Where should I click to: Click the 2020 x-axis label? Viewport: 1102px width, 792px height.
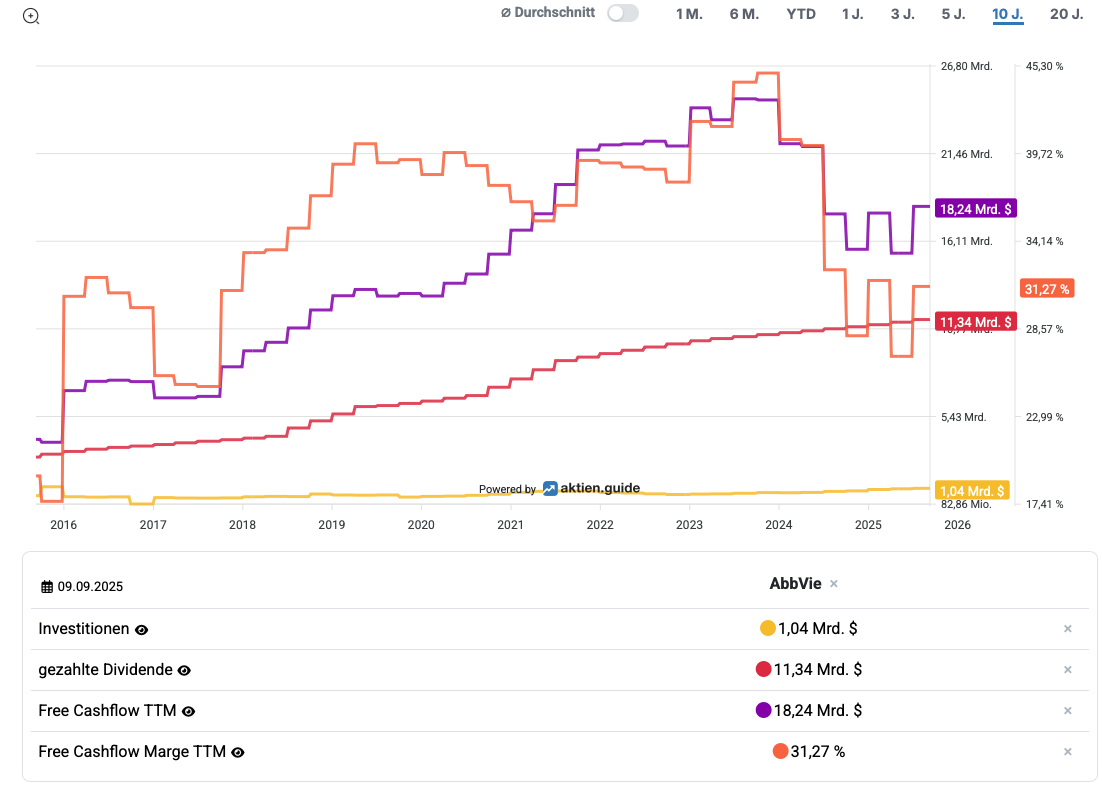click(421, 525)
